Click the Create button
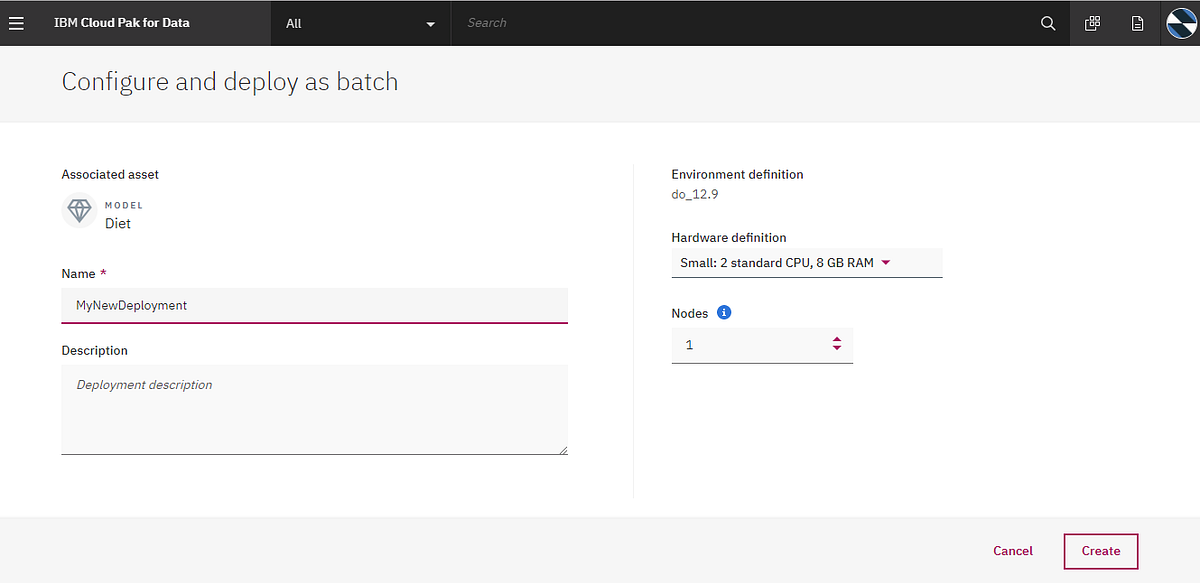This screenshot has width=1200, height=583. [1100, 550]
